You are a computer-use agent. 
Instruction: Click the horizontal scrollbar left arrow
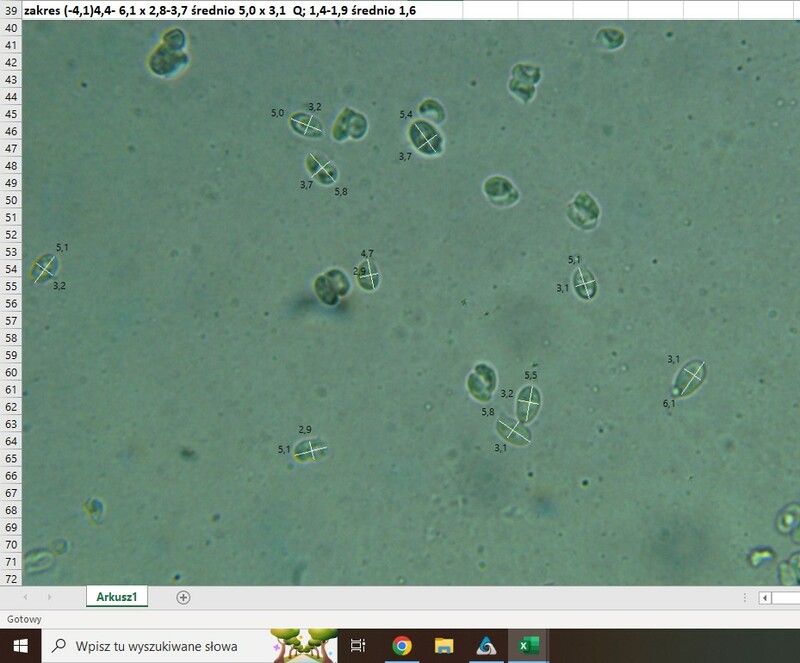(x=765, y=598)
